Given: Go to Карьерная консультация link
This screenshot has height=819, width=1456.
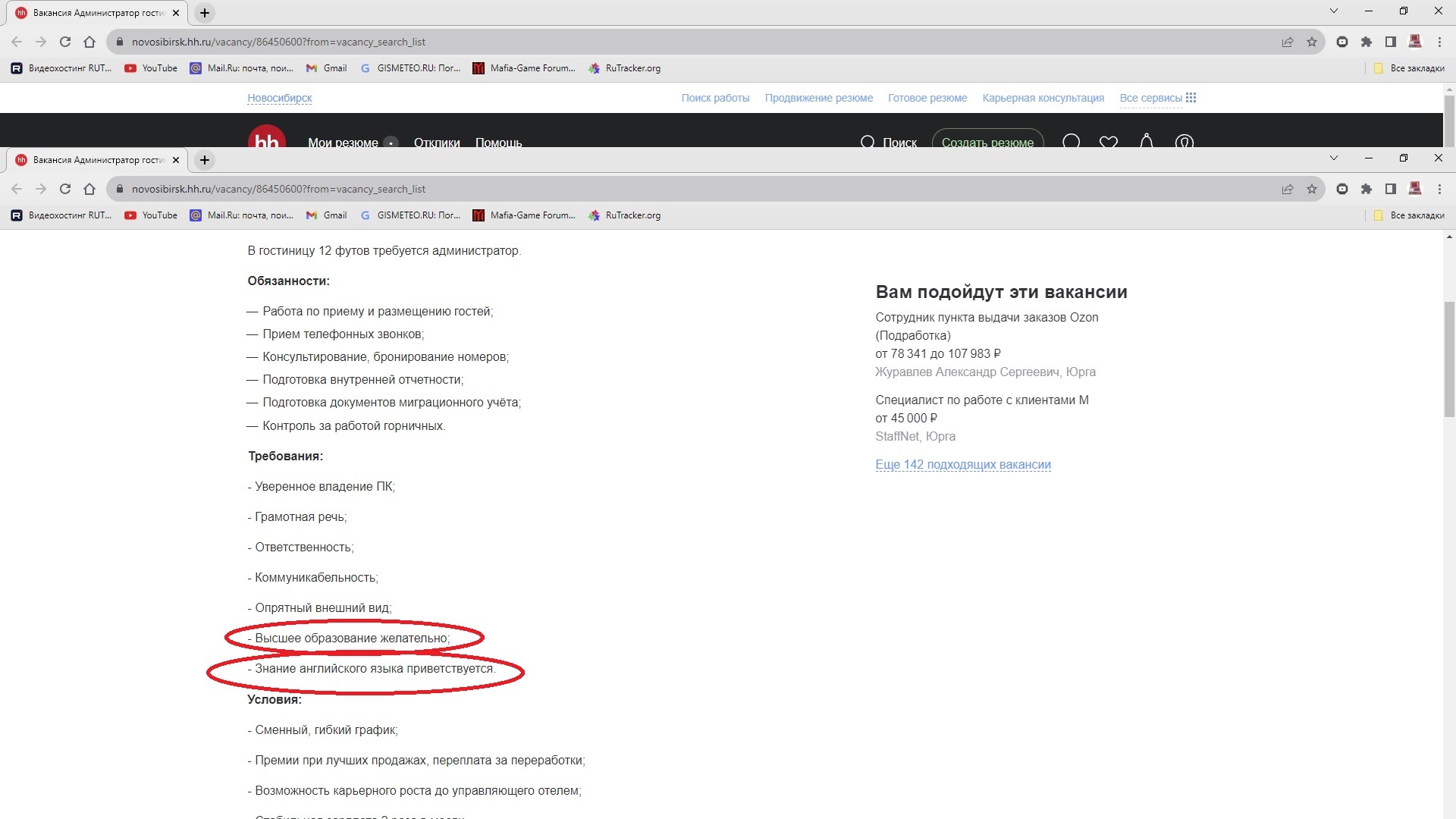Looking at the screenshot, I should [1043, 98].
